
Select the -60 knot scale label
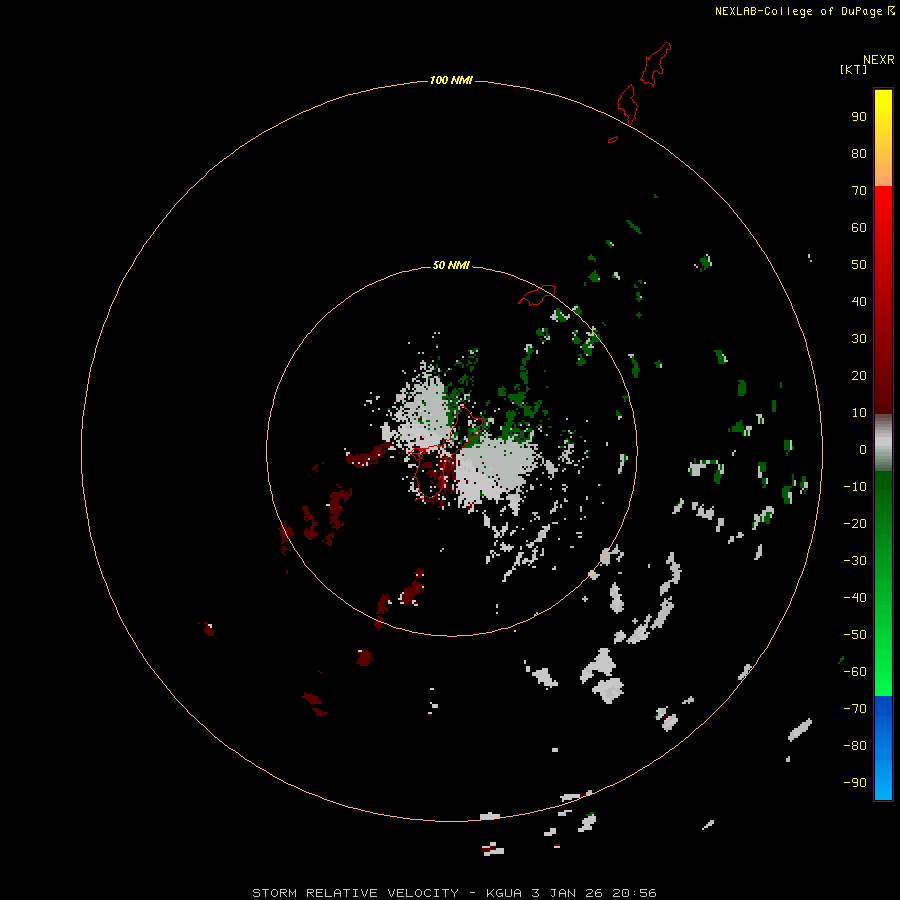tap(855, 672)
